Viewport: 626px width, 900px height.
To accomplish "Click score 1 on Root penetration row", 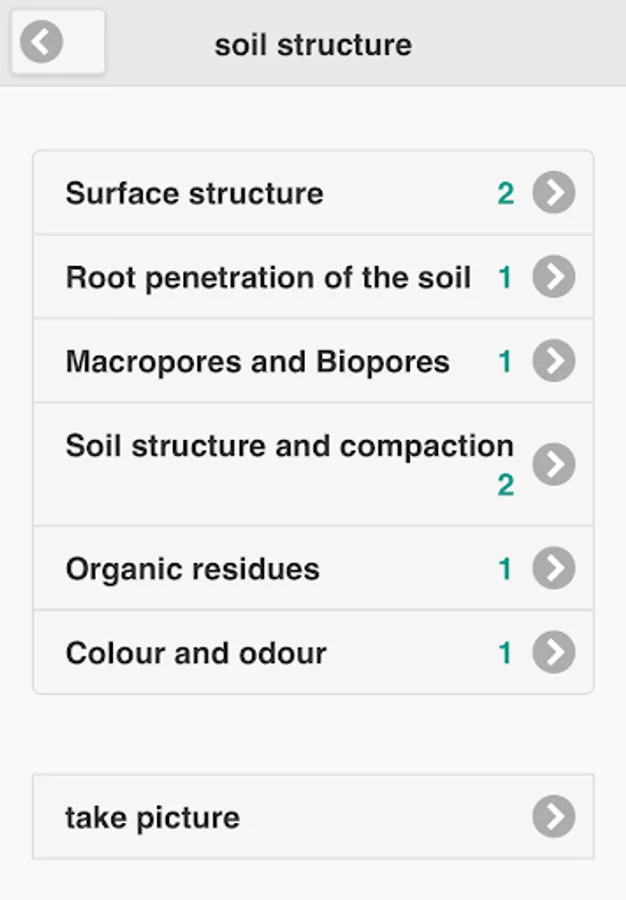I will tap(505, 277).
